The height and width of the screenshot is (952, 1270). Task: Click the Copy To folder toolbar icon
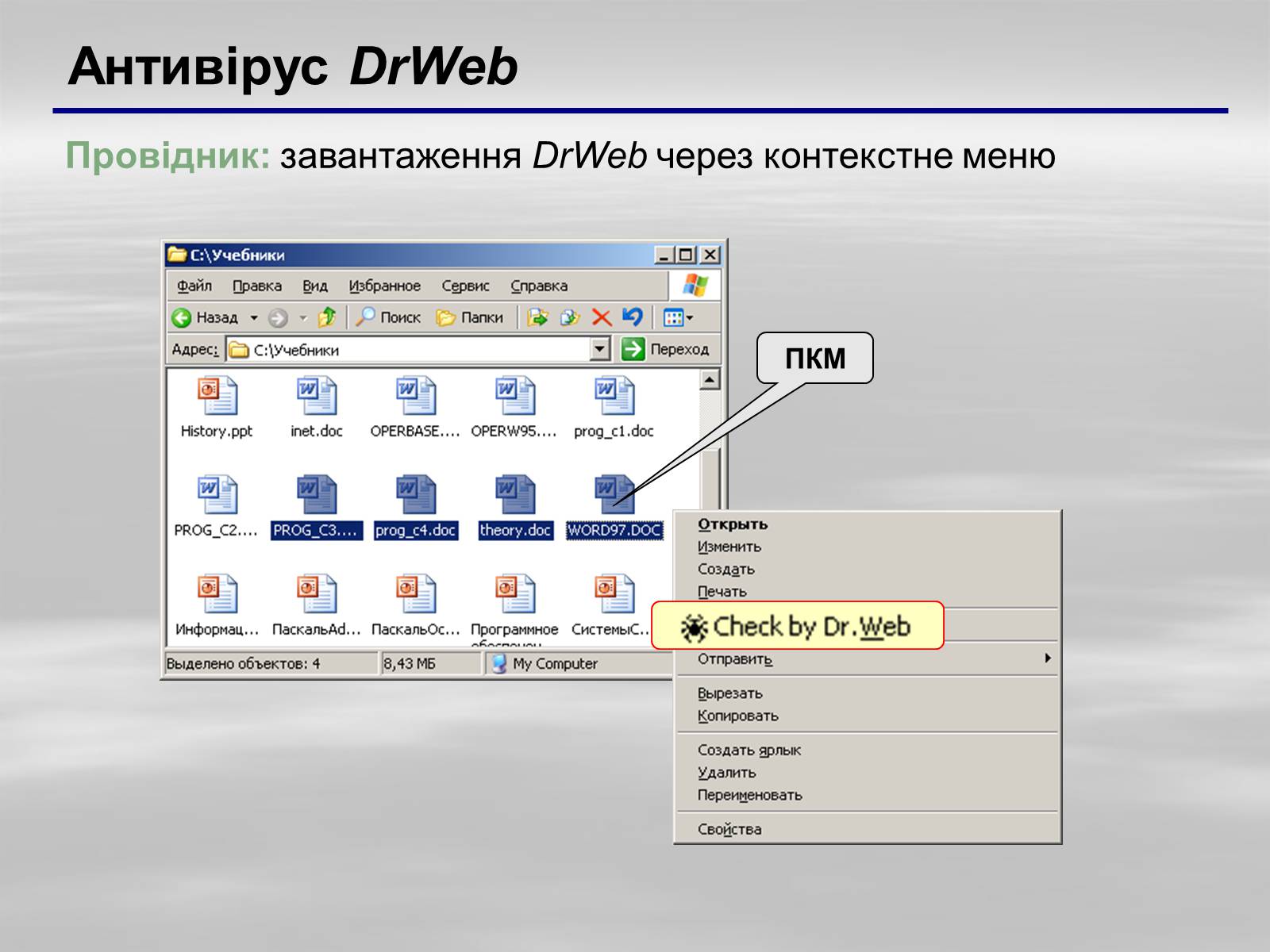click(x=570, y=317)
